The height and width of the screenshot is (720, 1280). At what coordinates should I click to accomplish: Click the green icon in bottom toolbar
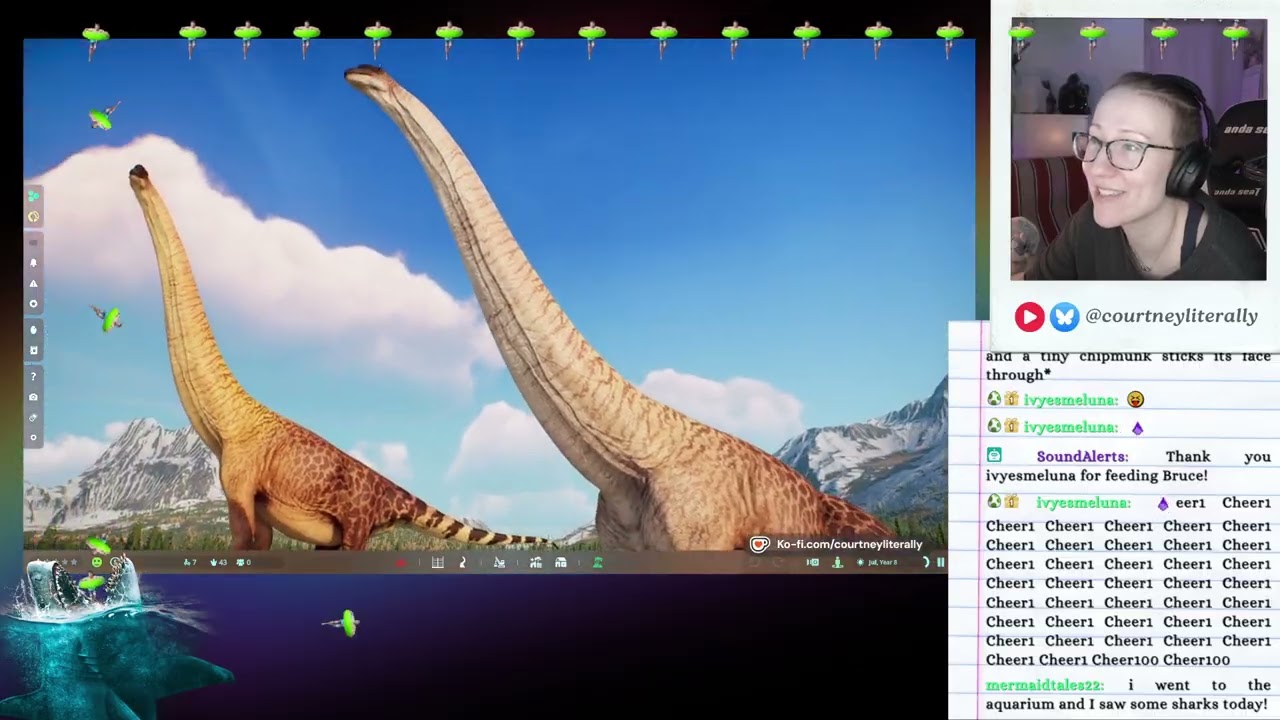tap(597, 562)
